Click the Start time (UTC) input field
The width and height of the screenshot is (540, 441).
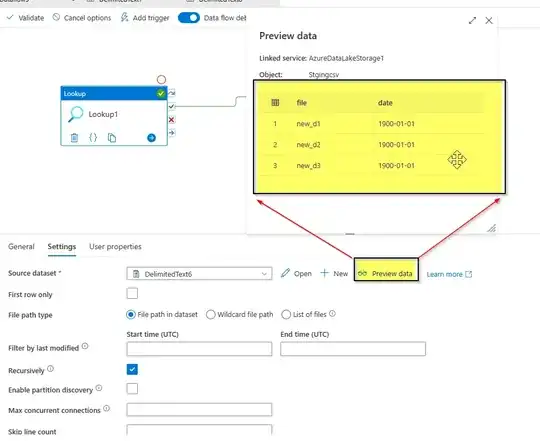pyautogui.click(x=199, y=349)
